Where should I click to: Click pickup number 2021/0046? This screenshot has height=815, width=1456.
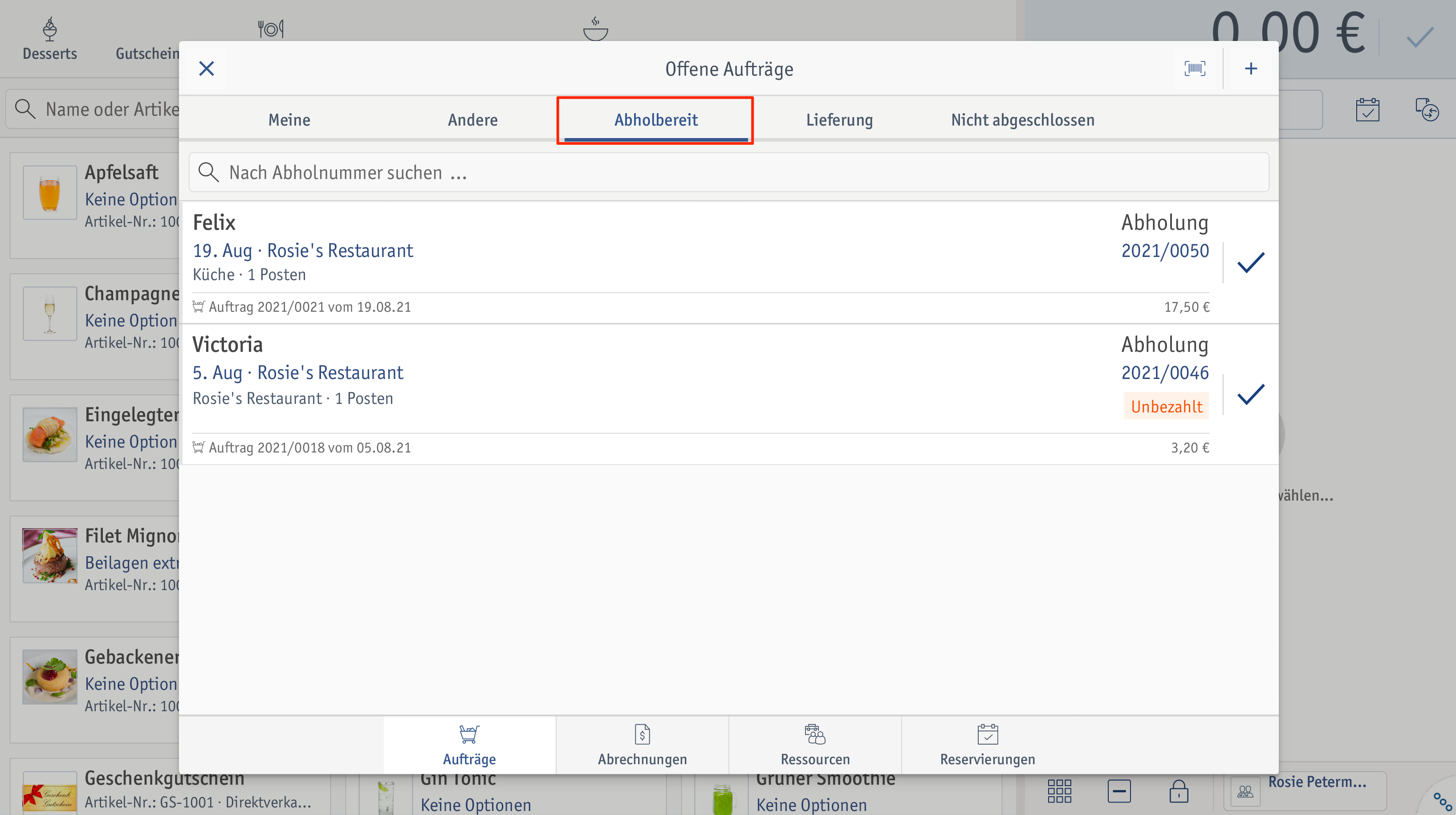(1165, 372)
